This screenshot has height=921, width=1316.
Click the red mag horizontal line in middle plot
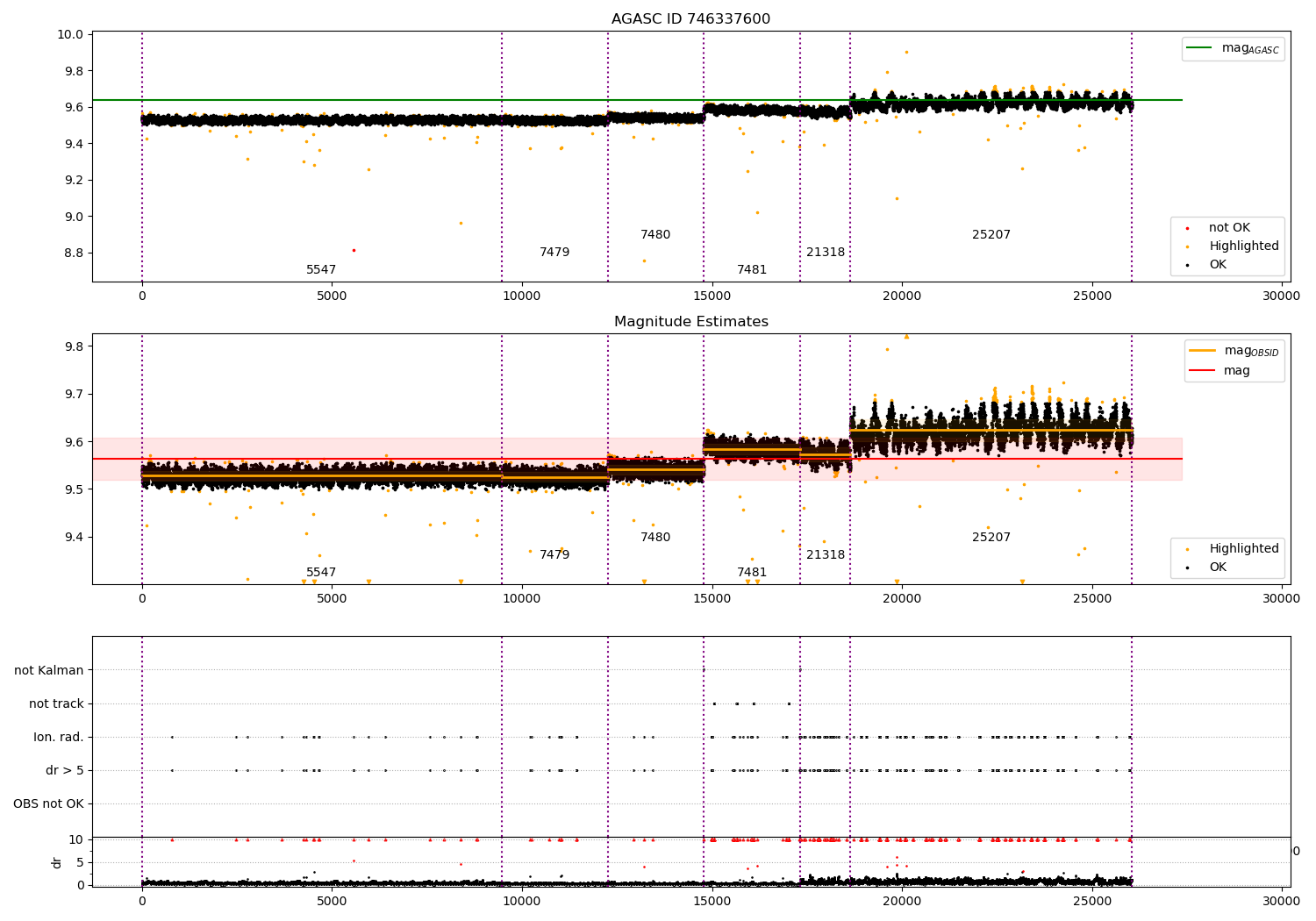tap(637, 459)
